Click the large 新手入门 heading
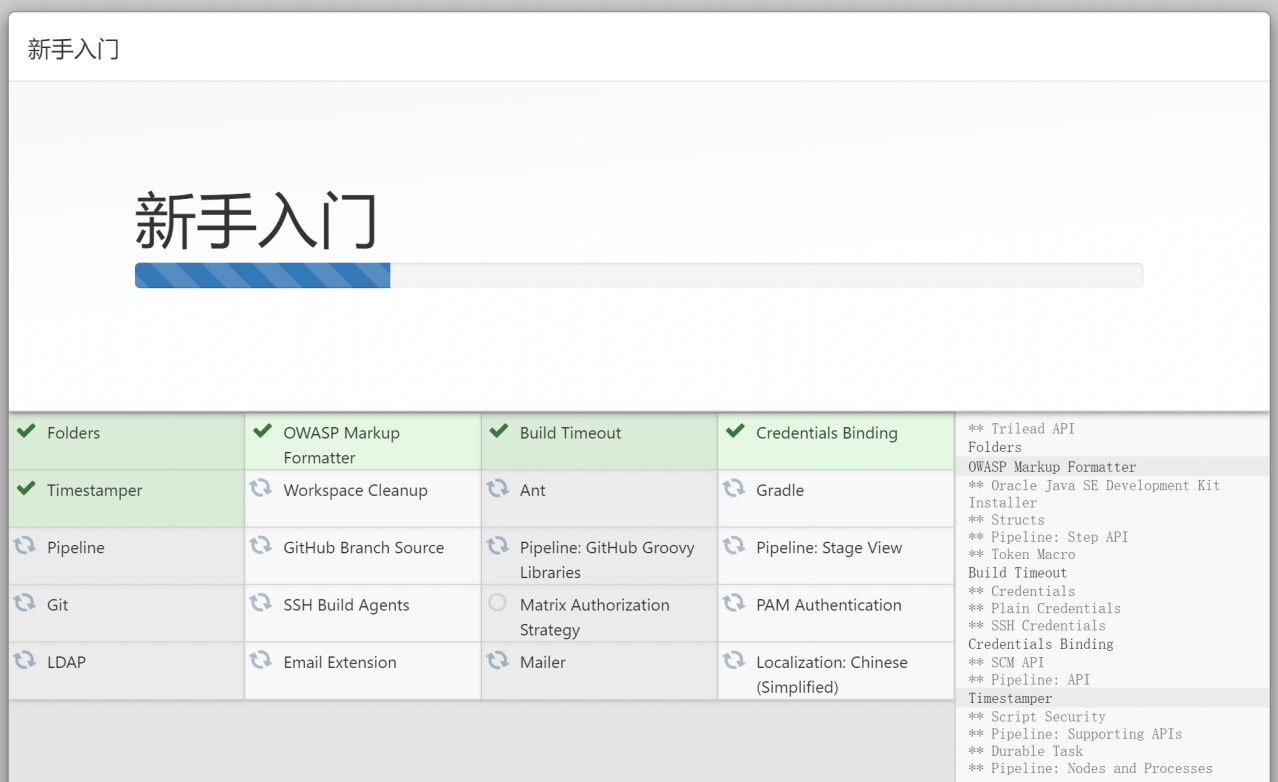 point(256,221)
